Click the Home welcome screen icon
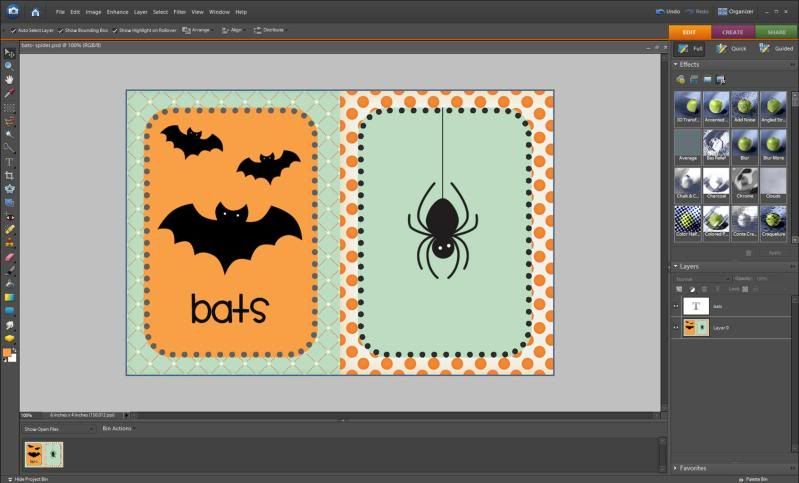This screenshot has height=483, width=799. click(35, 12)
